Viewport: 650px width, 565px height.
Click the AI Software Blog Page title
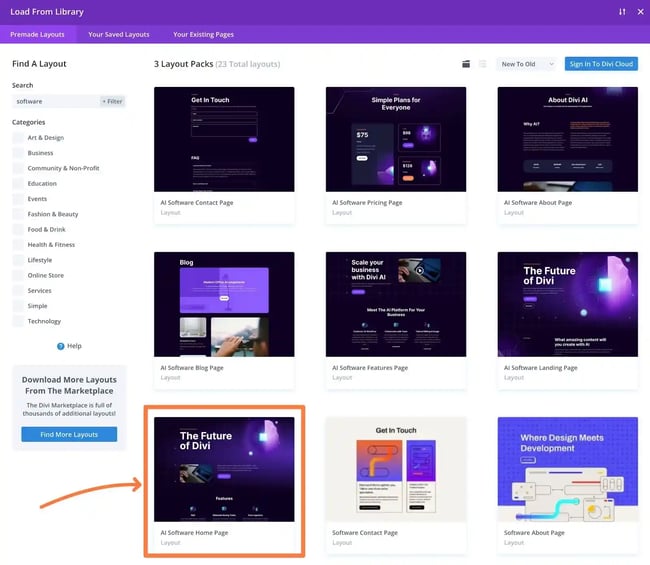(192, 368)
